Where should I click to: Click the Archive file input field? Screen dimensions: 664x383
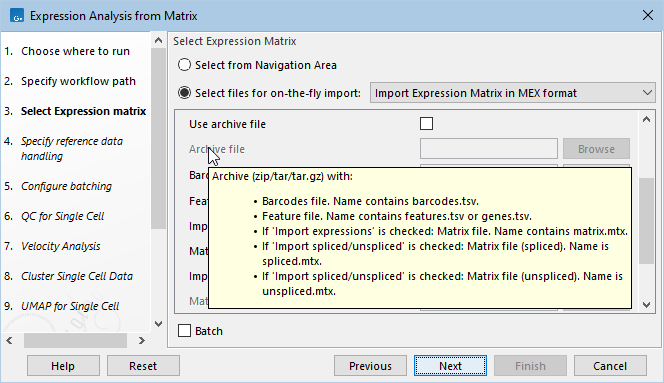tap(489, 149)
